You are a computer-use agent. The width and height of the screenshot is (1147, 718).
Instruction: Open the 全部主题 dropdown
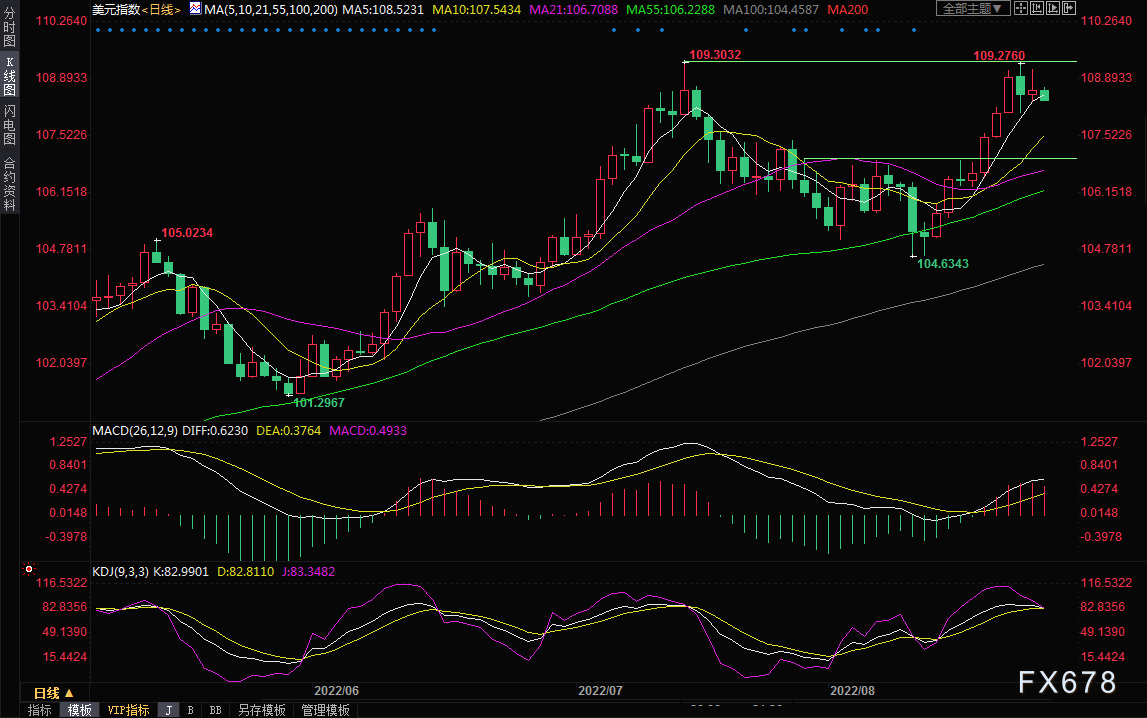[x=971, y=9]
